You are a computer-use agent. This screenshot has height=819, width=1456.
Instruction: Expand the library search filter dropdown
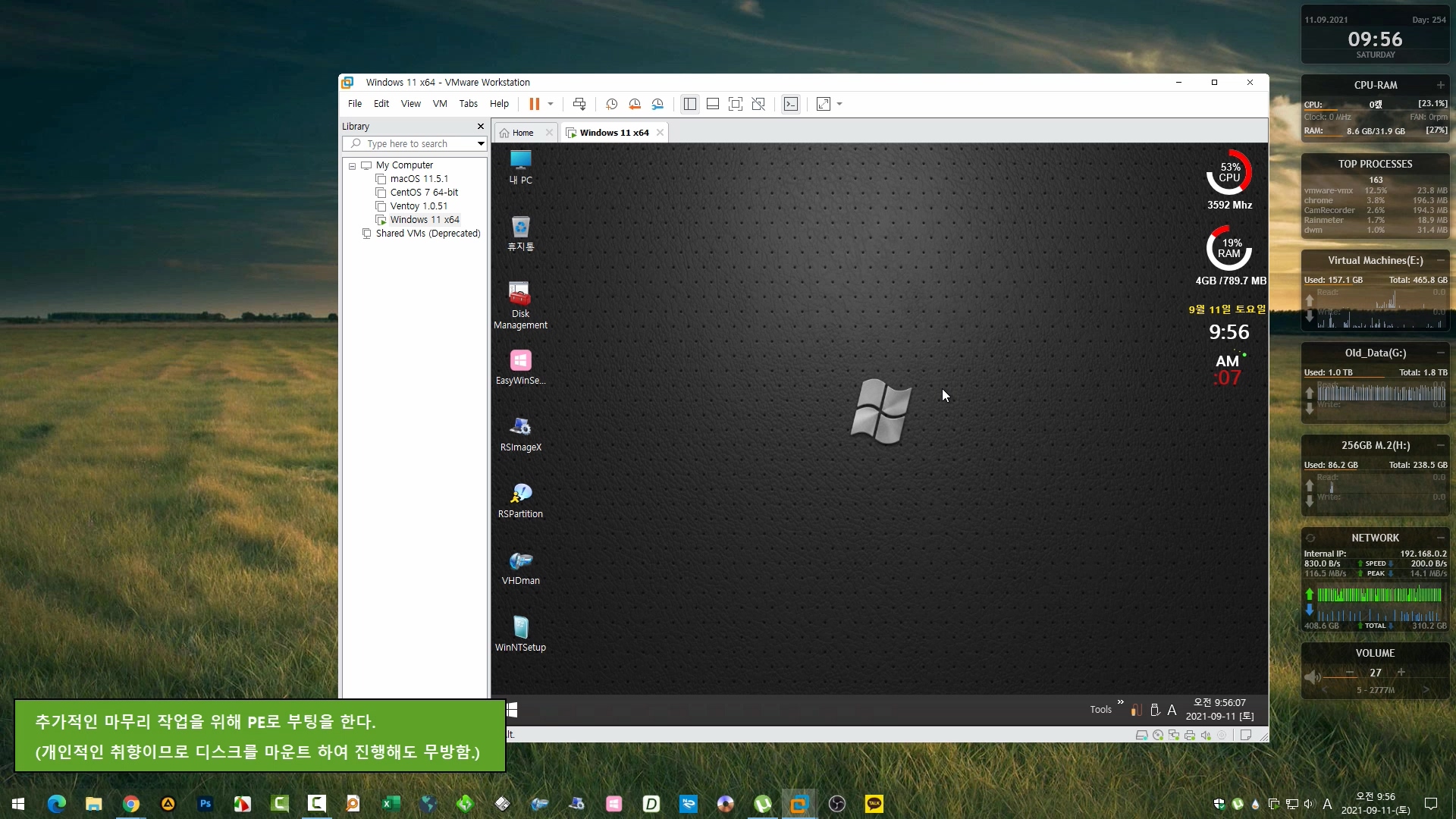pyautogui.click(x=481, y=143)
